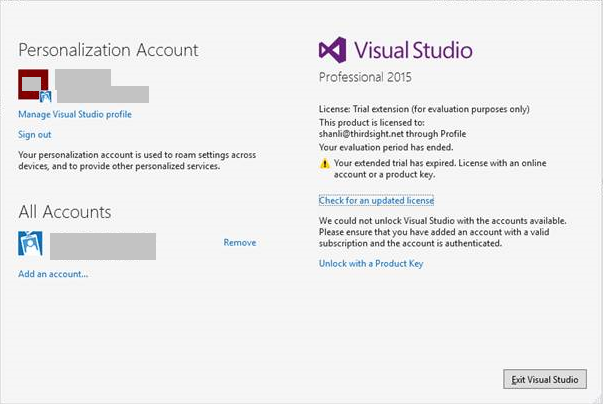The height and width of the screenshot is (404, 603).
Task: Click the purple Visual Studio logo icon
Action: click(333, 50)
